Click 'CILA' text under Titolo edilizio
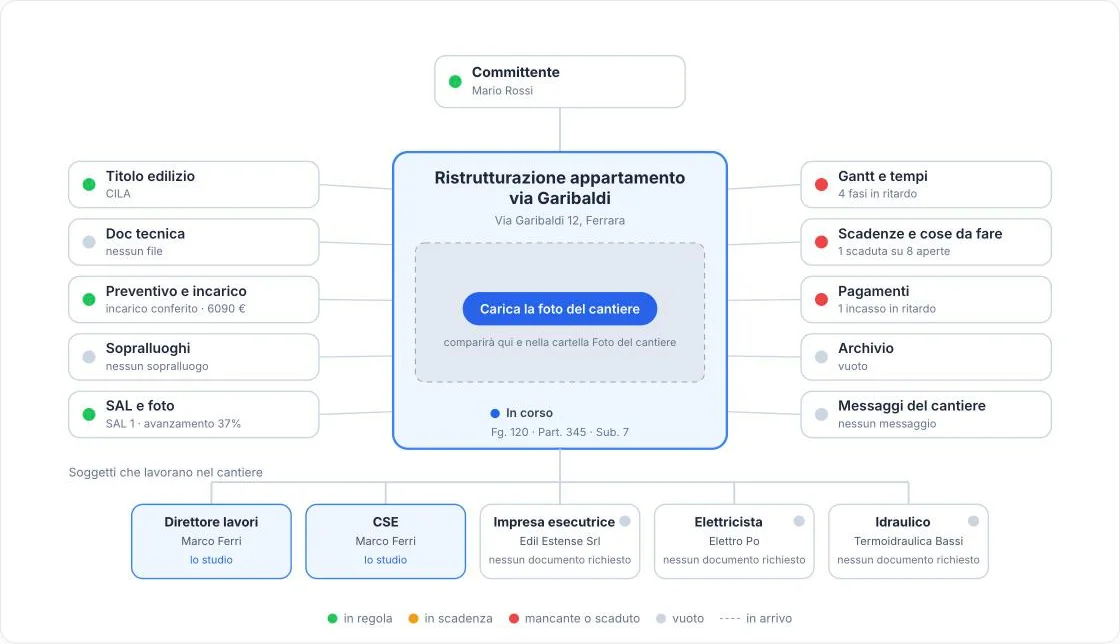This screenshot has height=644, width=1120. [118, 193]
